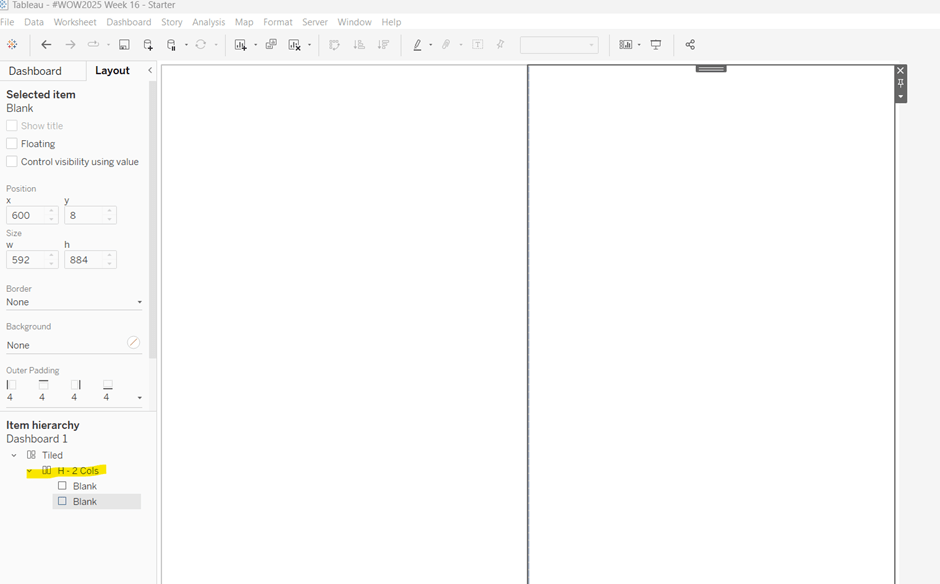Open the Analysis menu
Screen dimensions: 940x584
tap(208, 22)
